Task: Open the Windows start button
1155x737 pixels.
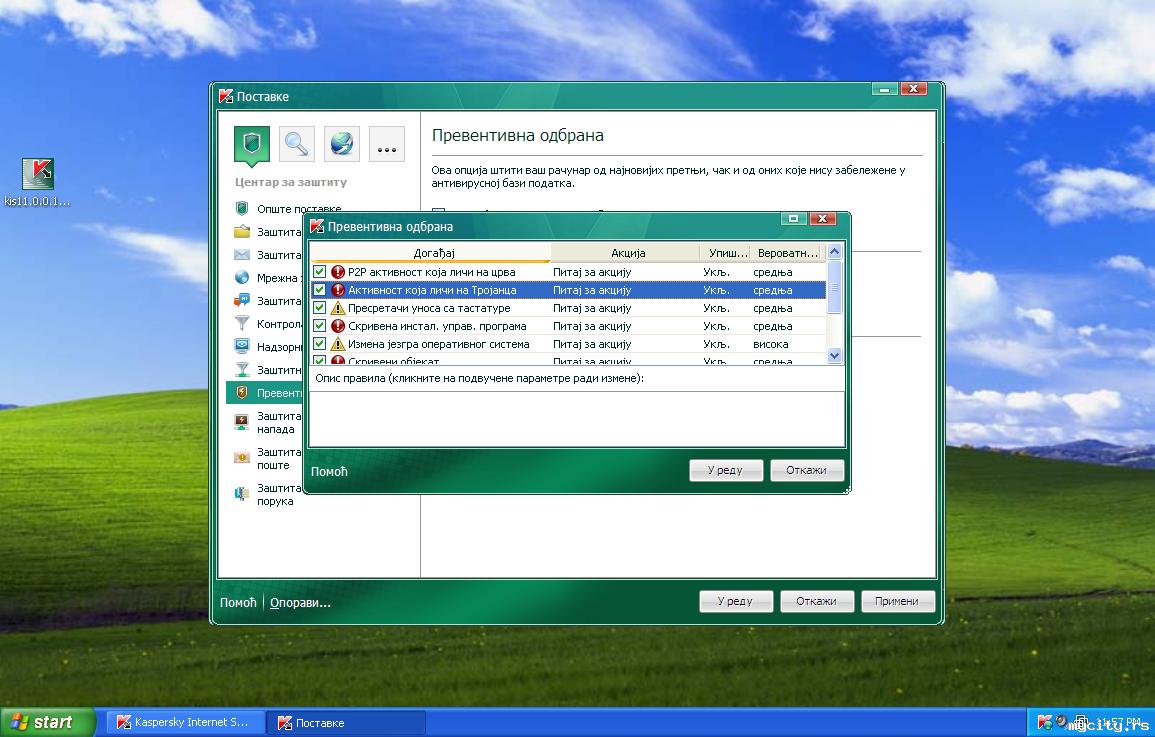Action: tap(49, 722)
